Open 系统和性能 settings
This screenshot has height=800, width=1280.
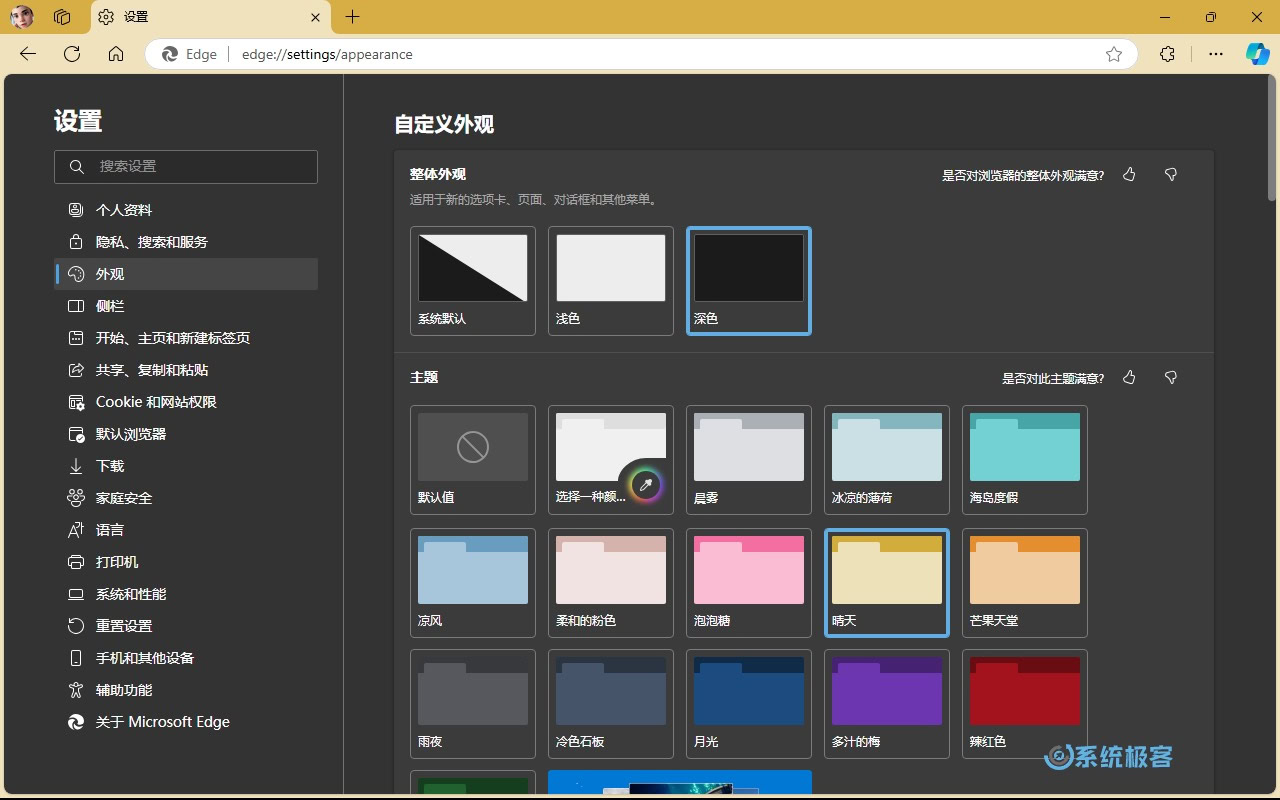click(186, 594)
